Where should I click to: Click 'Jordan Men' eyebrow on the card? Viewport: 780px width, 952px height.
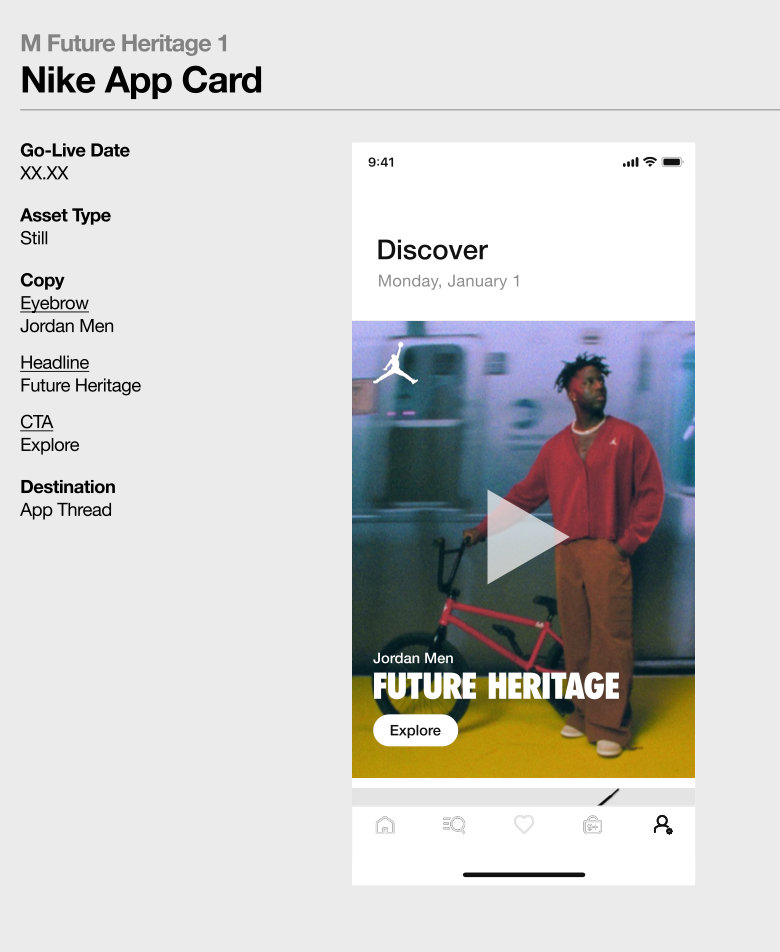pyautogui.click(x=413, y=658)
